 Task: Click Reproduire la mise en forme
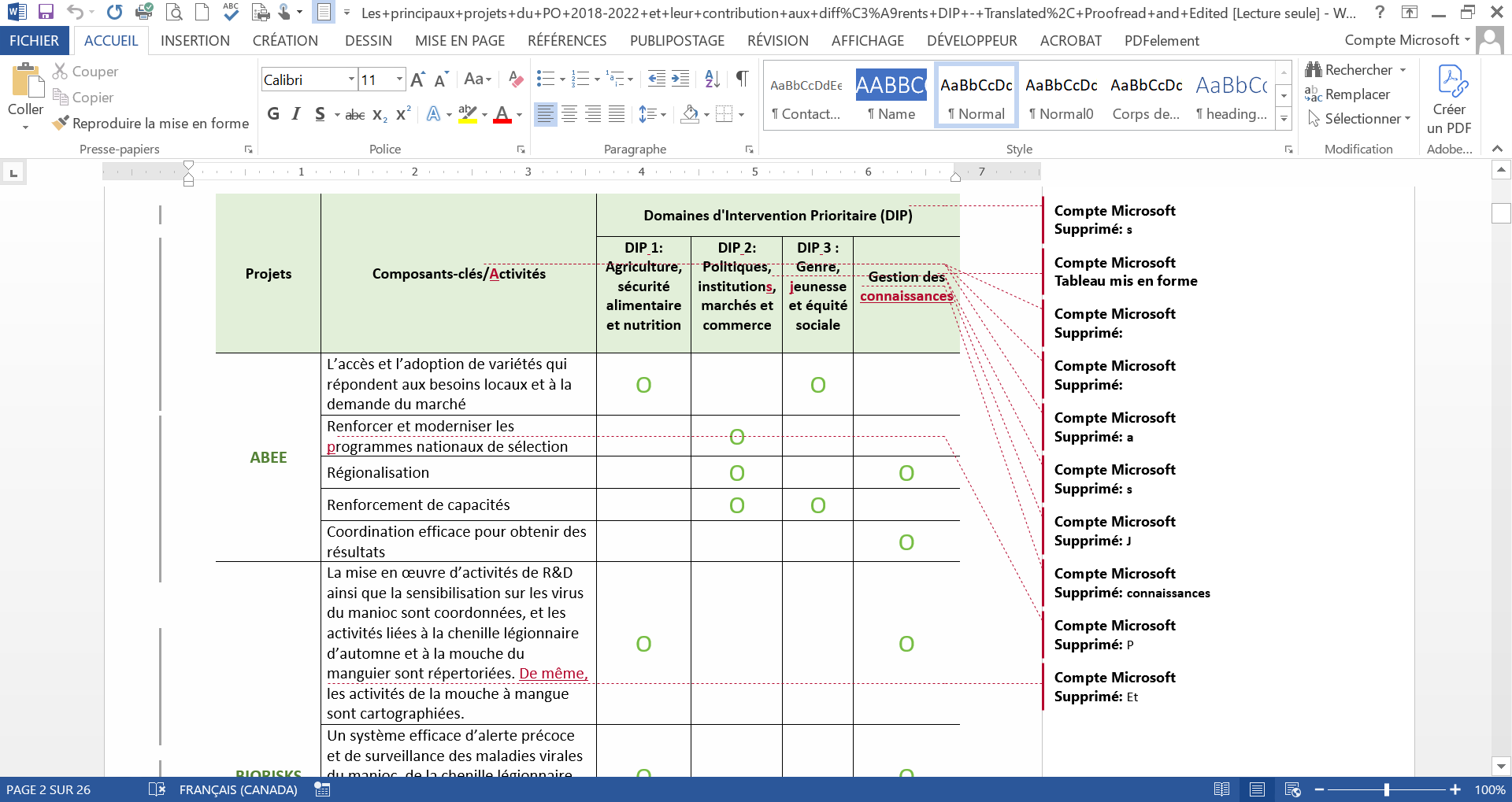pos(150,124)
